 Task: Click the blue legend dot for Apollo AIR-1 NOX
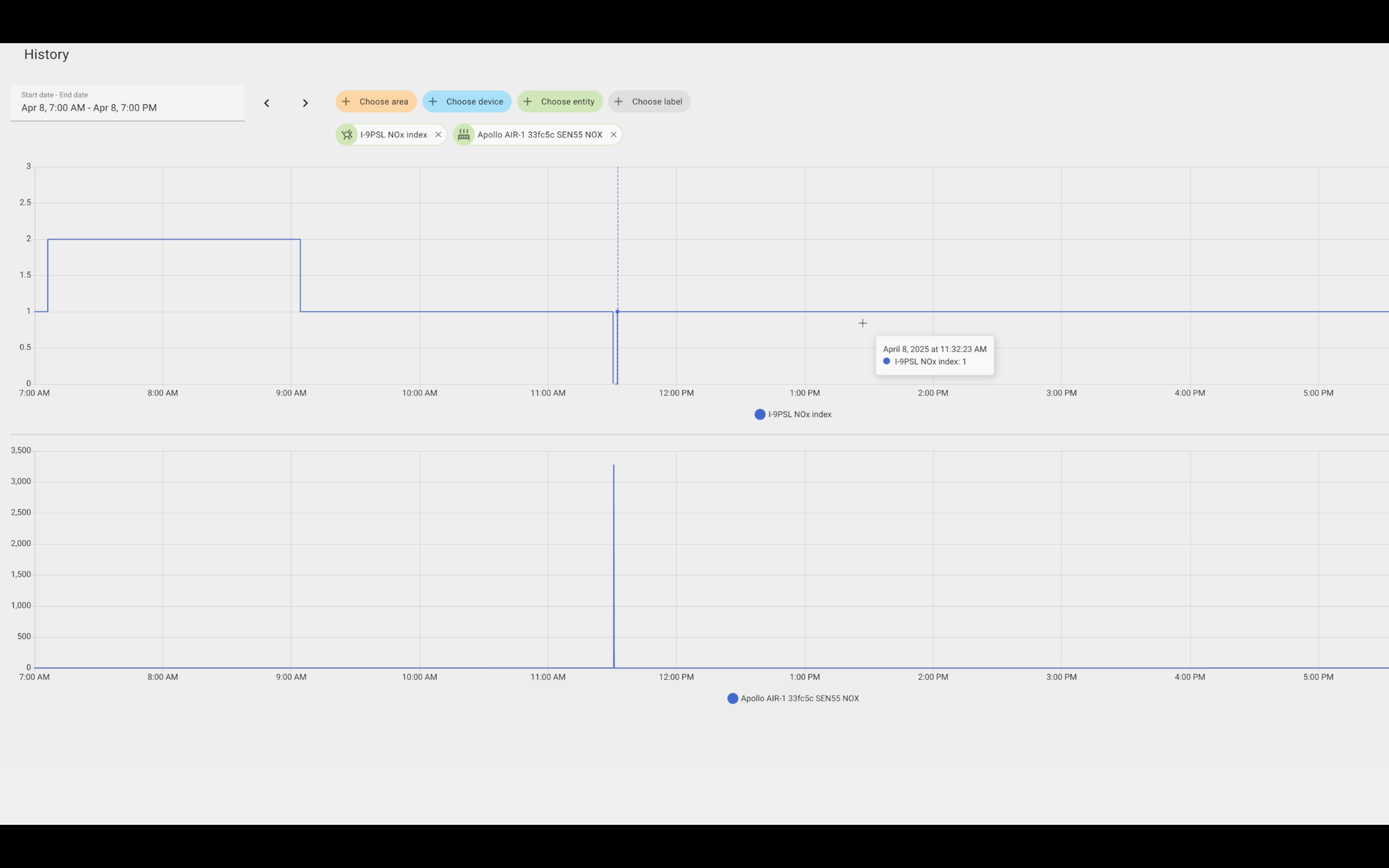pos(733,699)
